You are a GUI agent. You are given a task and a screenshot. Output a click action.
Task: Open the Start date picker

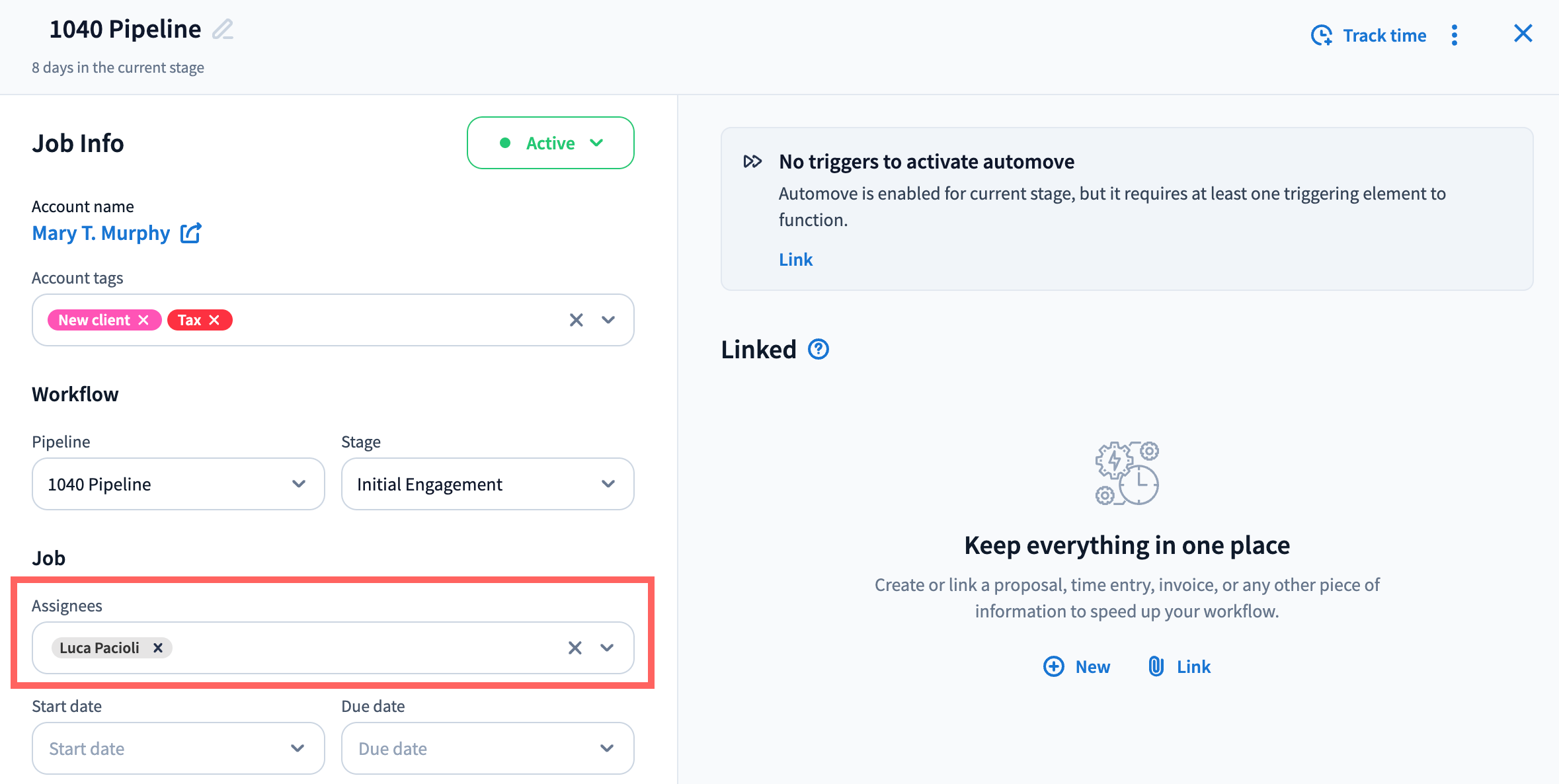[178, 748]
